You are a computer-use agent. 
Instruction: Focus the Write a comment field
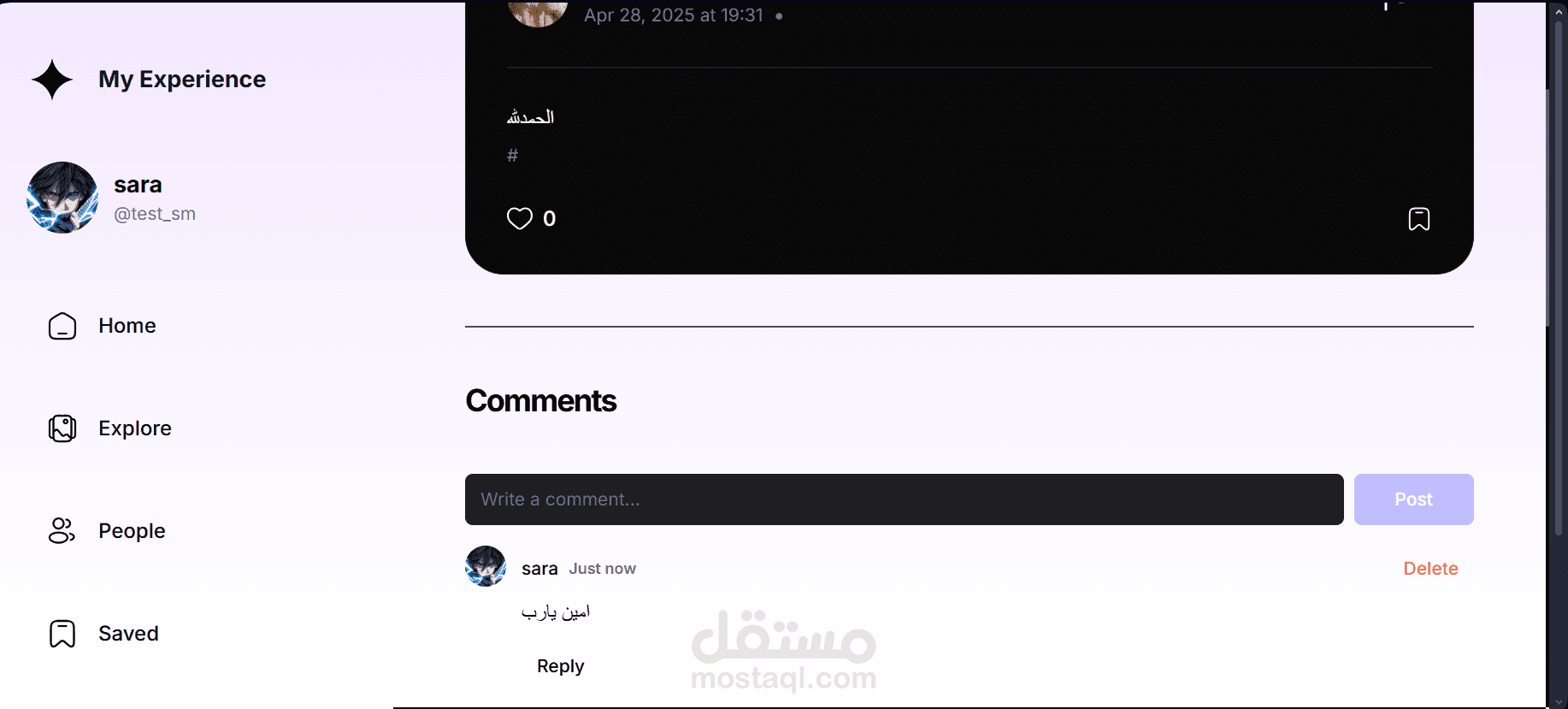coord(905,499)
